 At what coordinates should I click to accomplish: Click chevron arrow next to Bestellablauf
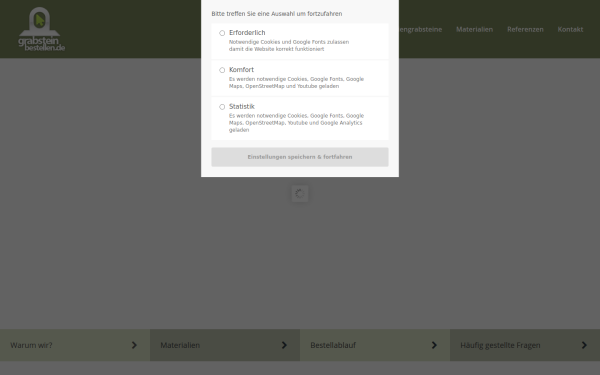click(x=434, y=345)
